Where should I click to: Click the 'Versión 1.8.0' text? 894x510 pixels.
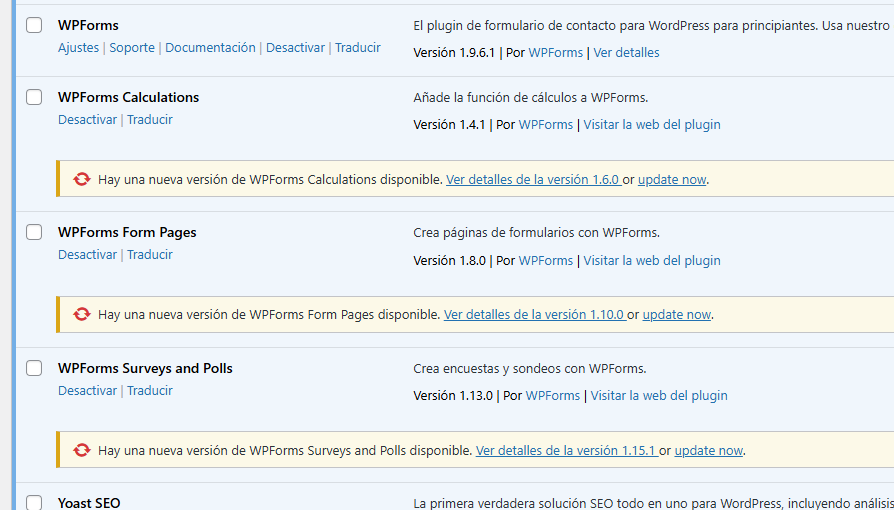[449, 260]
